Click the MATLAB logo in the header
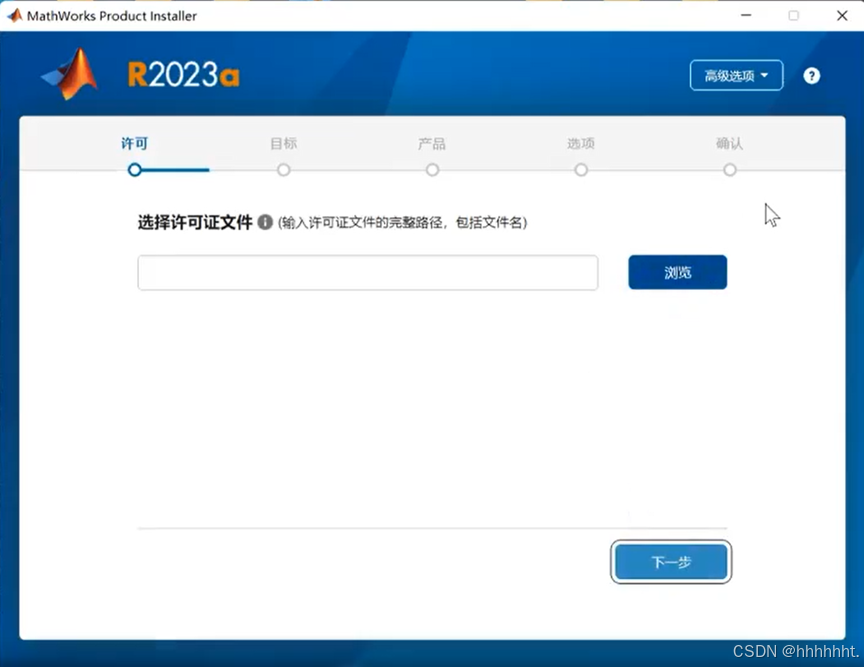The width and height of the screenshot is (864, 667). click(x=71, y=74)
